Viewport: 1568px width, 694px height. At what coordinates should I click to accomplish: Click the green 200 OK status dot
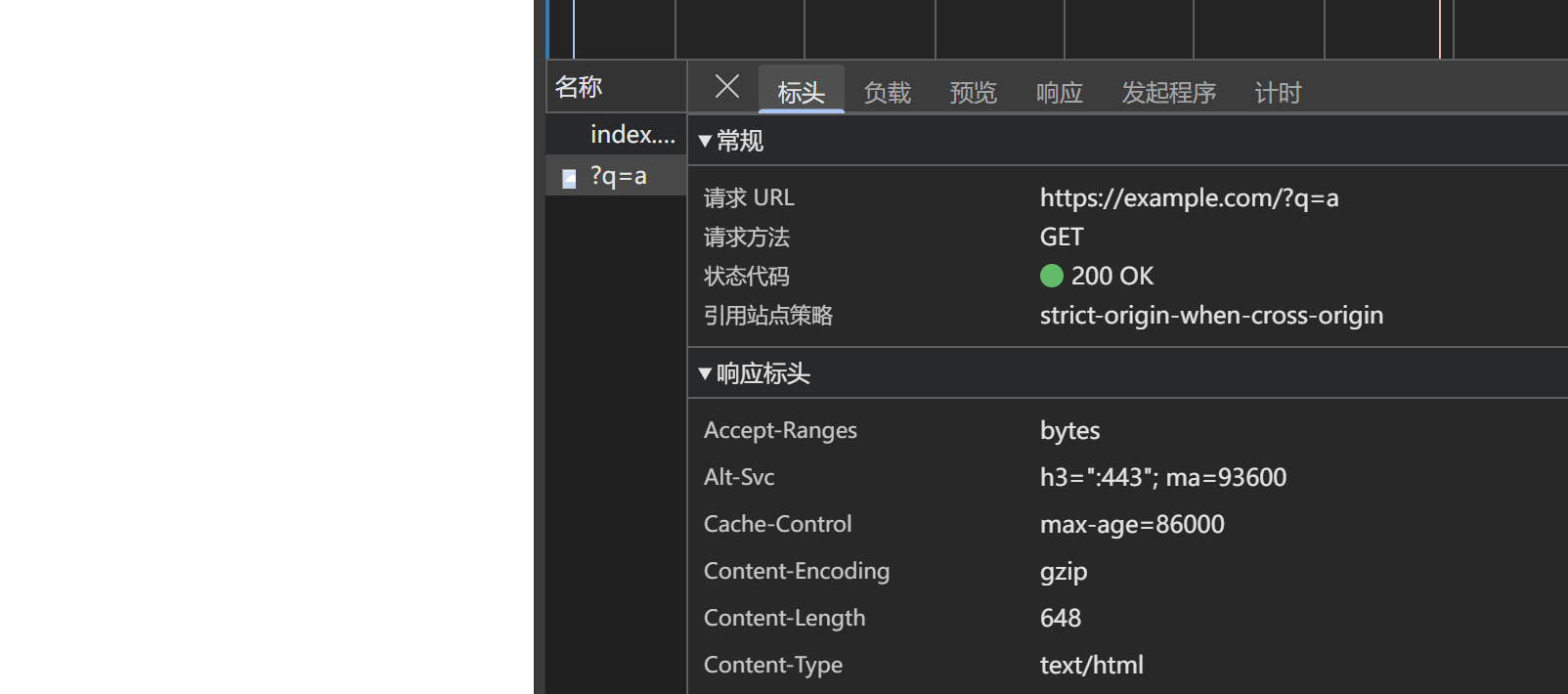point(1052,277)
